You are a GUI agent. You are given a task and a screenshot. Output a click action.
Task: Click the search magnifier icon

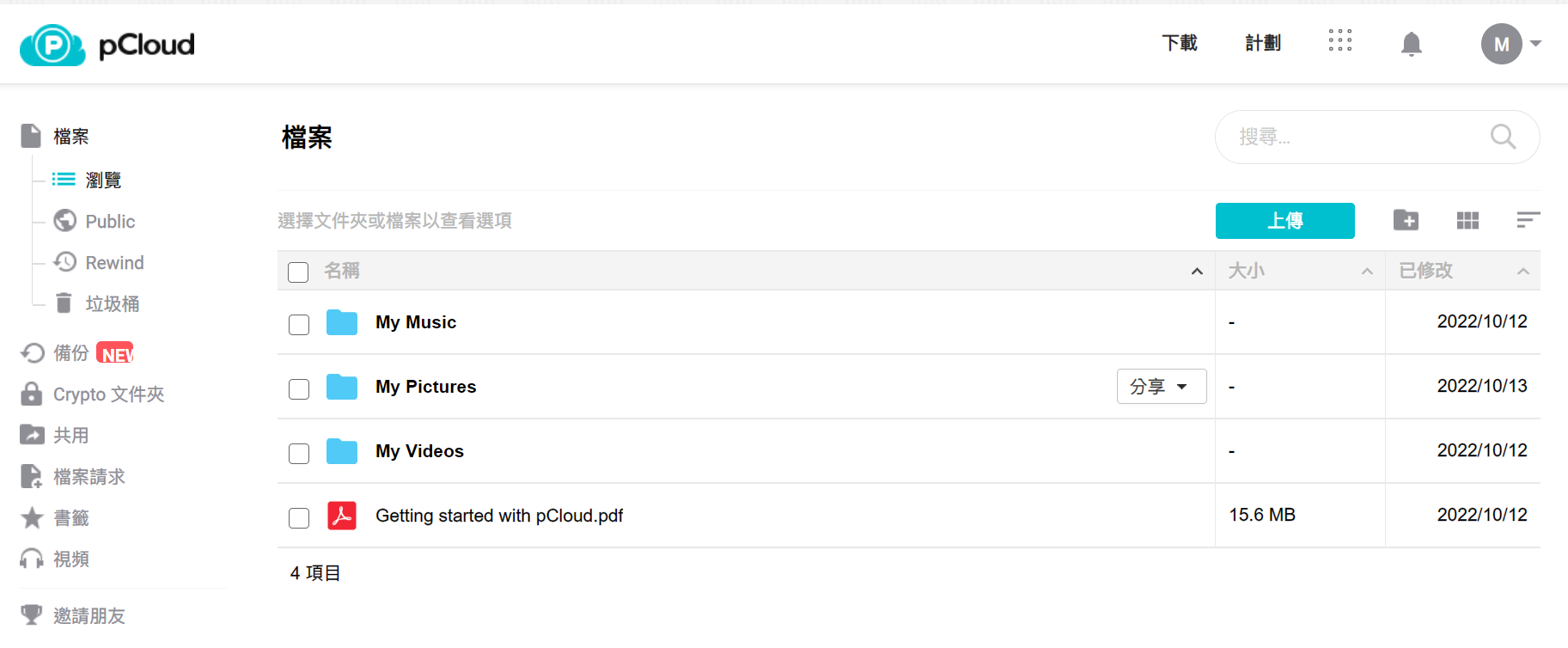pos(1503,137)
